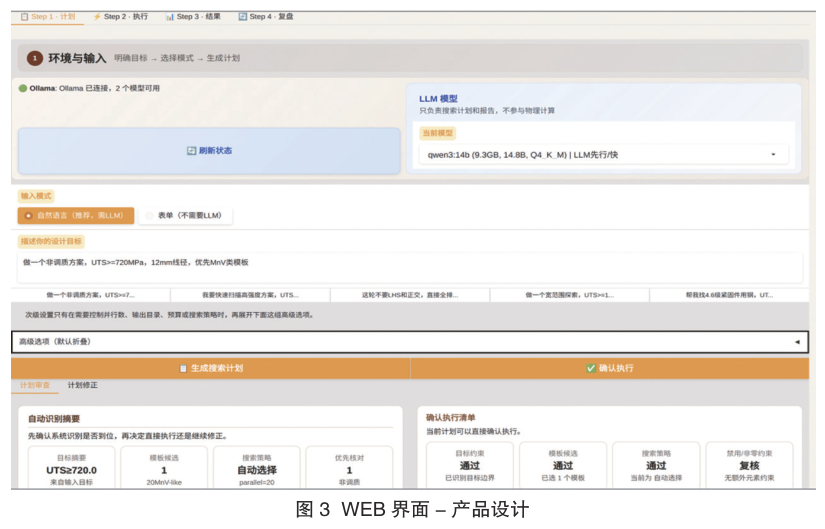Choose example '做一个宽范围探索, UTS>=1...'
The image size is (825, 529).
tap(570, 295)
